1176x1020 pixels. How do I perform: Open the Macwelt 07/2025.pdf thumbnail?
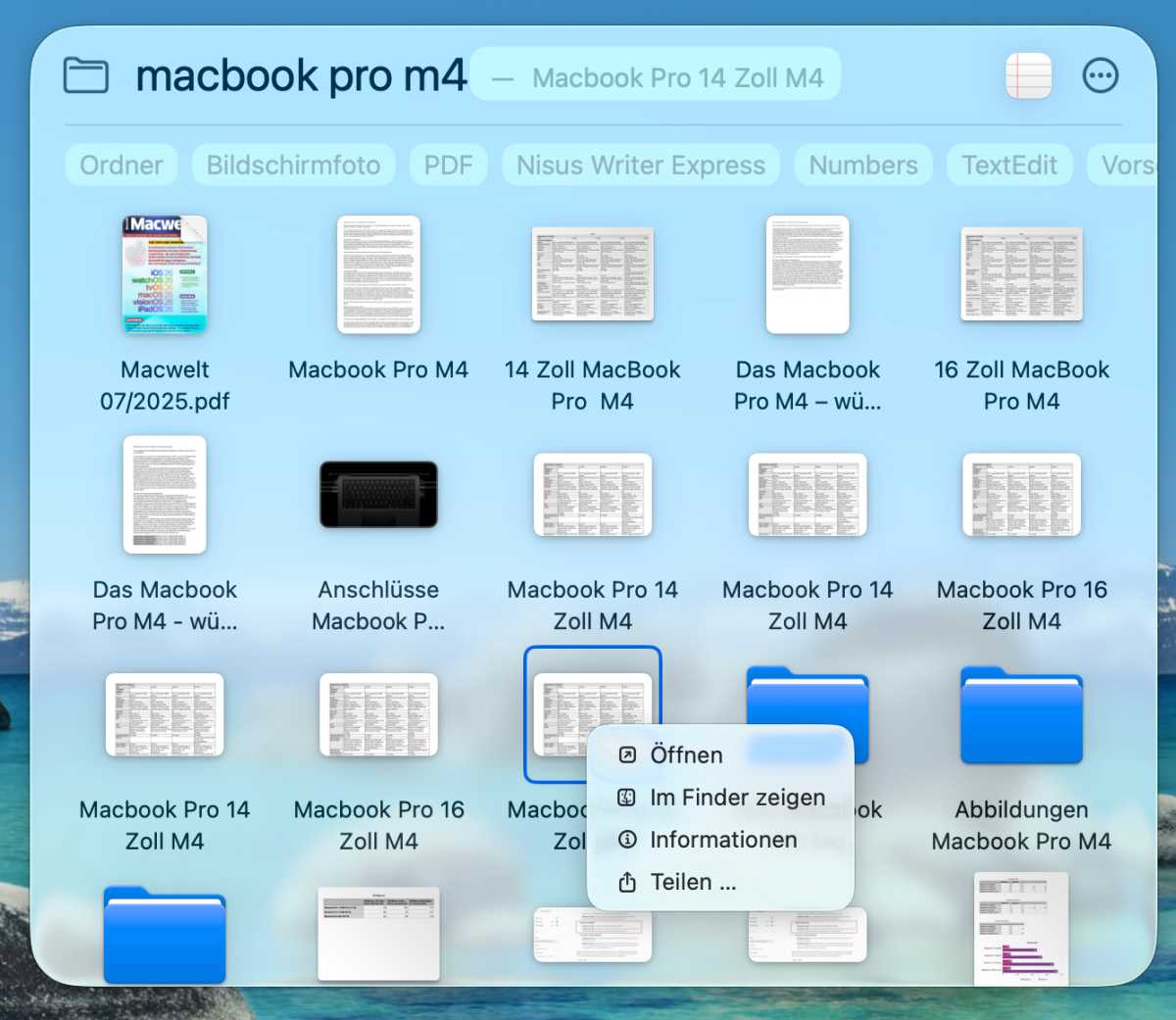[x=164, y=275]
